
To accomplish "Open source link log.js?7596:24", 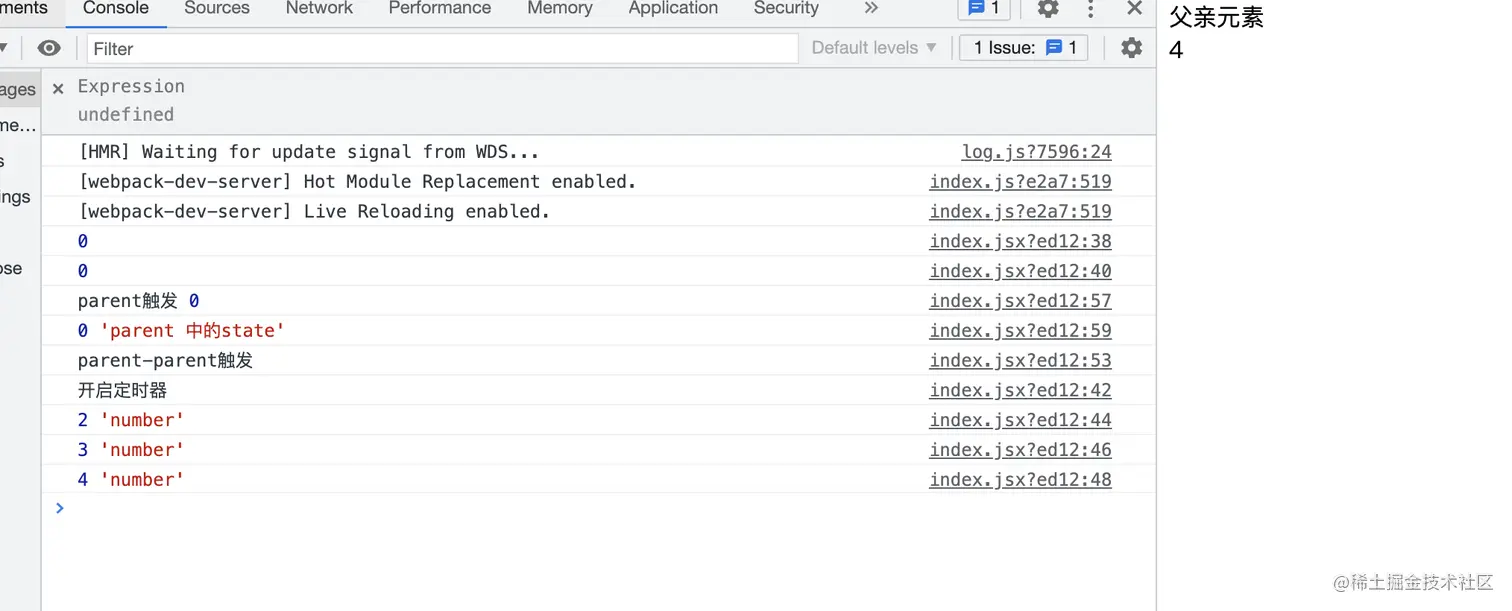I will (1036, 152).
